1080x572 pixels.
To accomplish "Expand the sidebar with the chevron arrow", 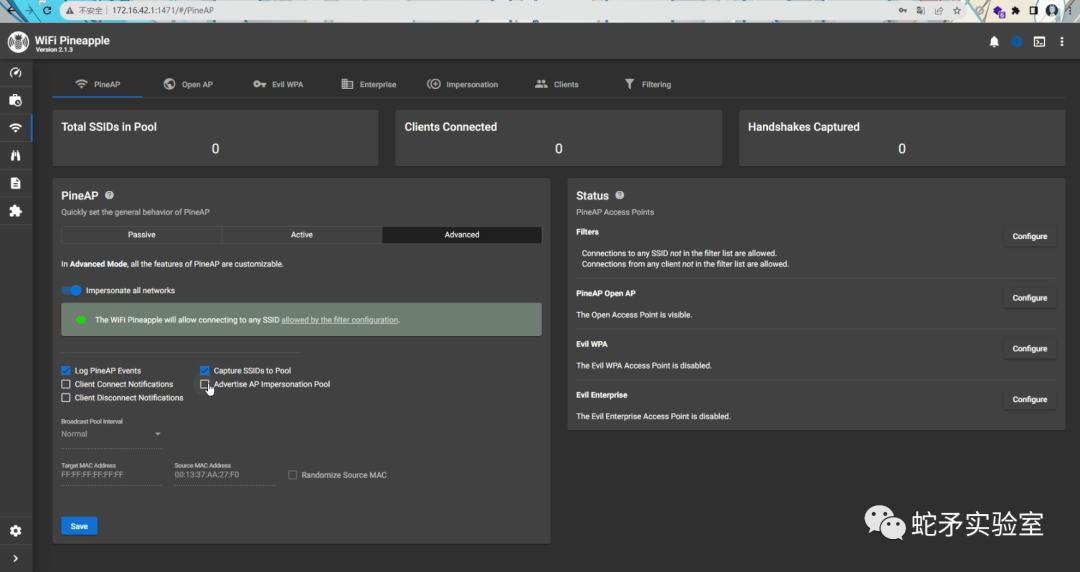I will [15, 558].
